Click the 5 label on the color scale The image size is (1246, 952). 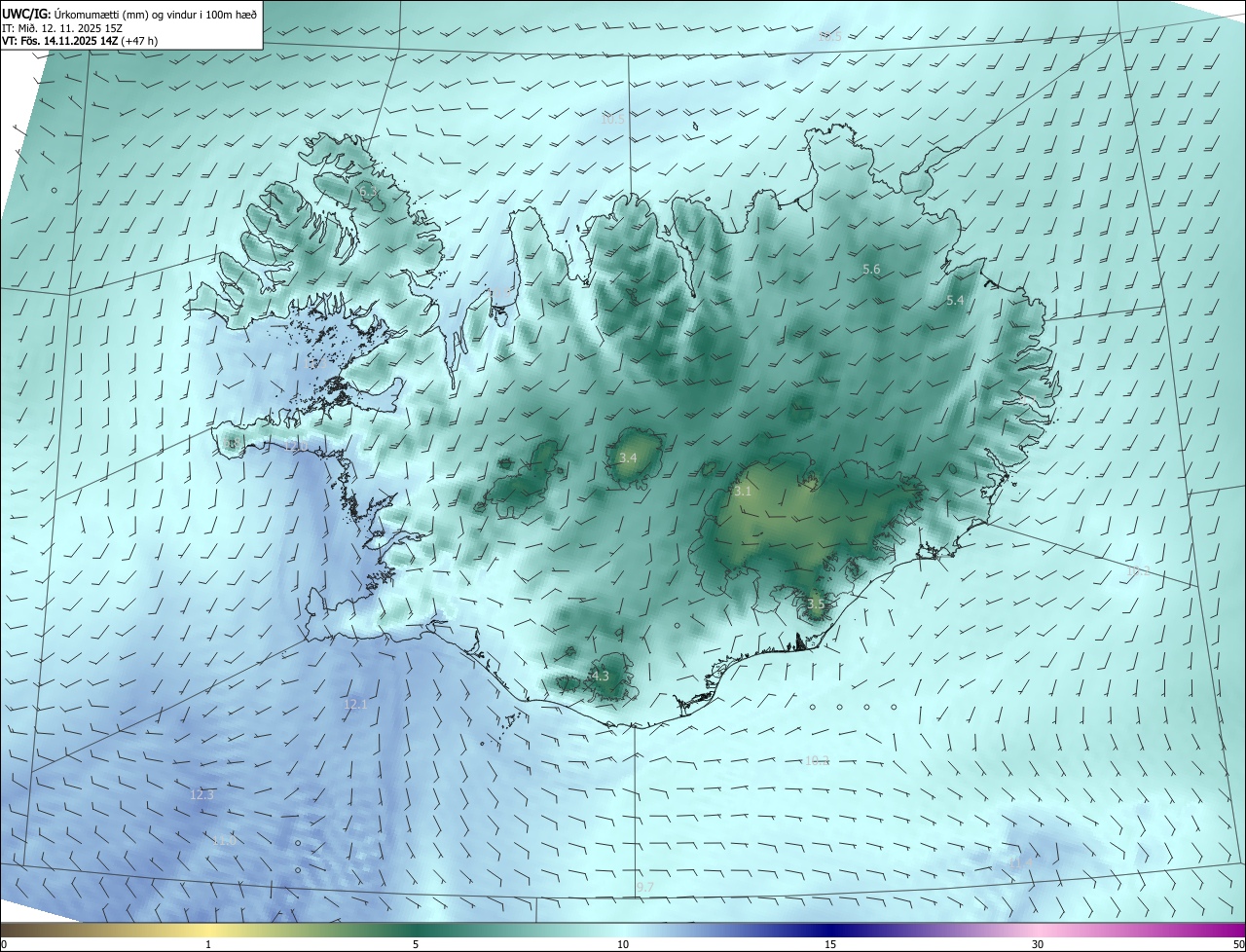416,944
